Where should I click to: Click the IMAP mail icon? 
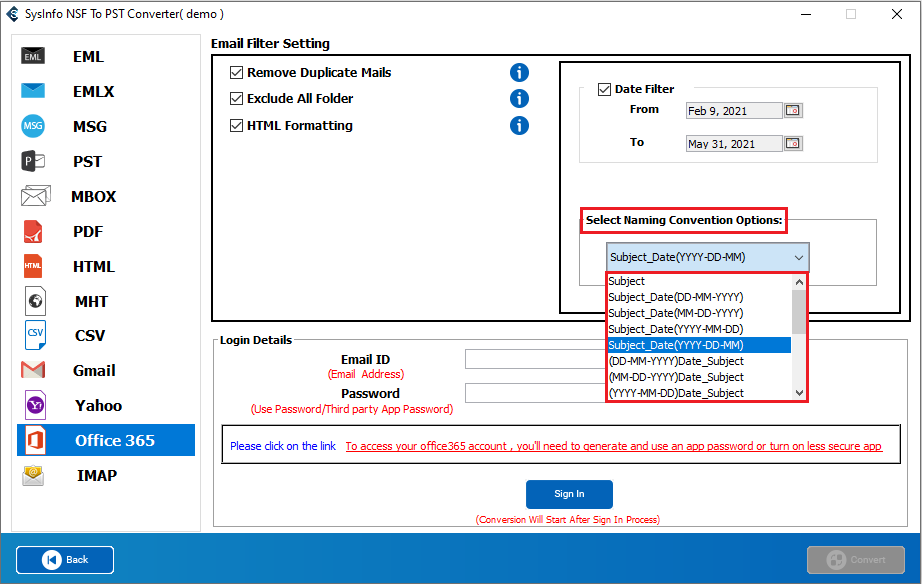(x=33, y=475)
